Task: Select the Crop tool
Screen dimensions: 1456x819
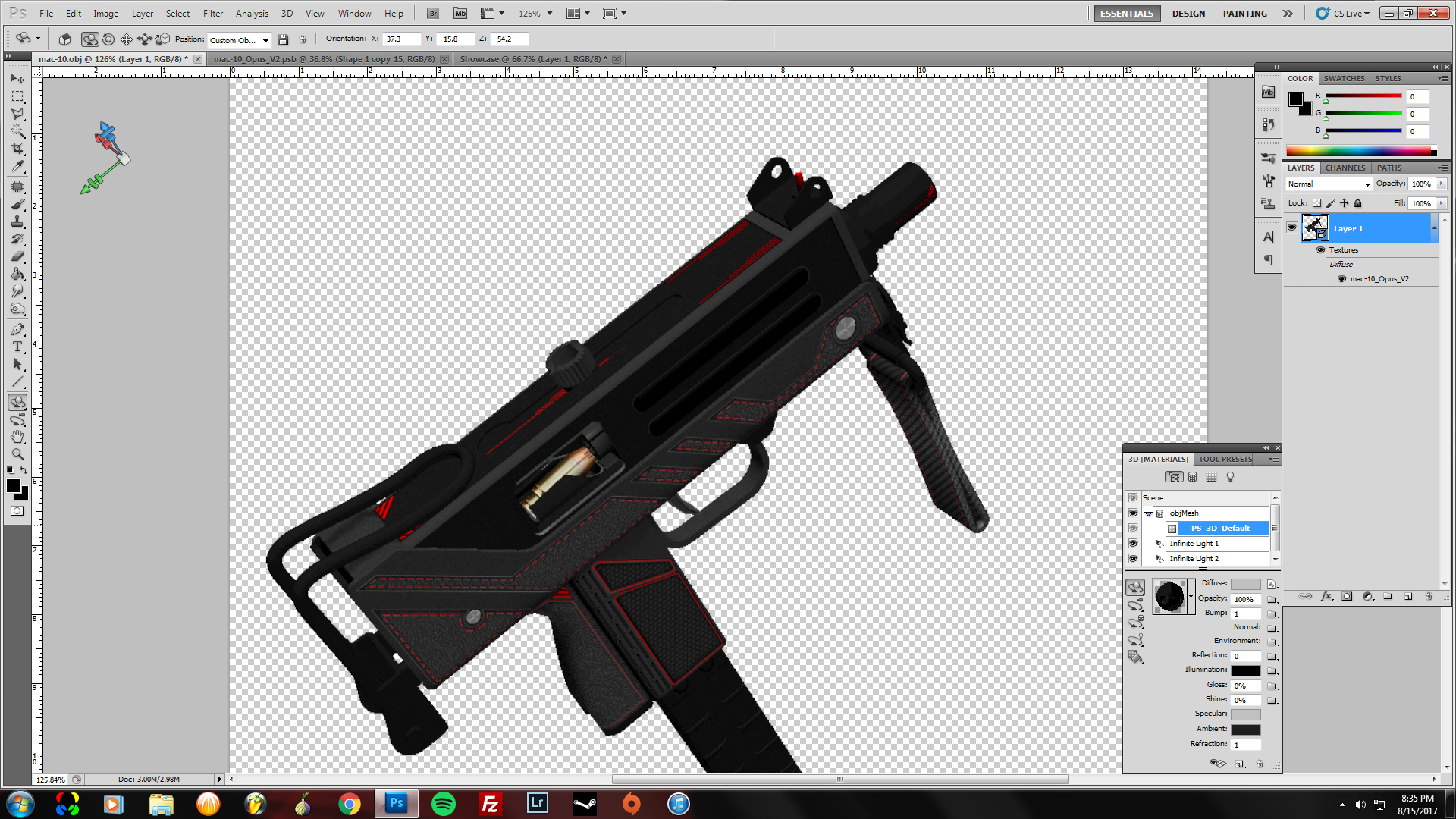Action: pos(17,149)
